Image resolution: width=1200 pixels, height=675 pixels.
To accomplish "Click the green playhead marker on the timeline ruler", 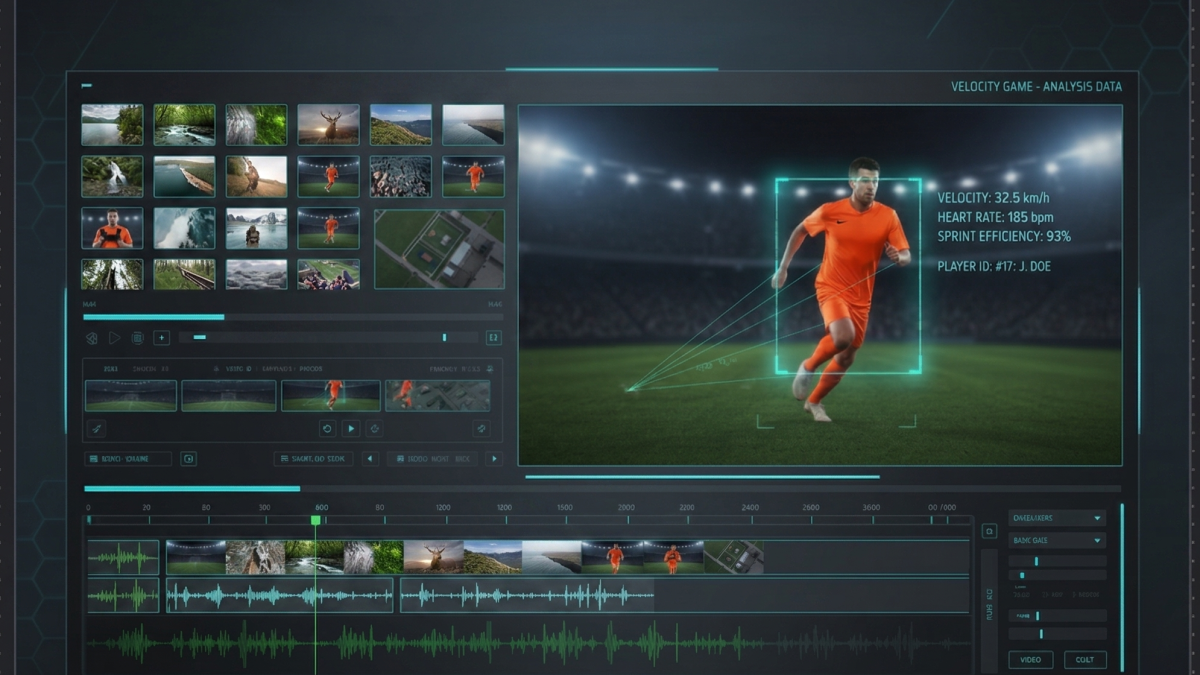I will 316,520.
